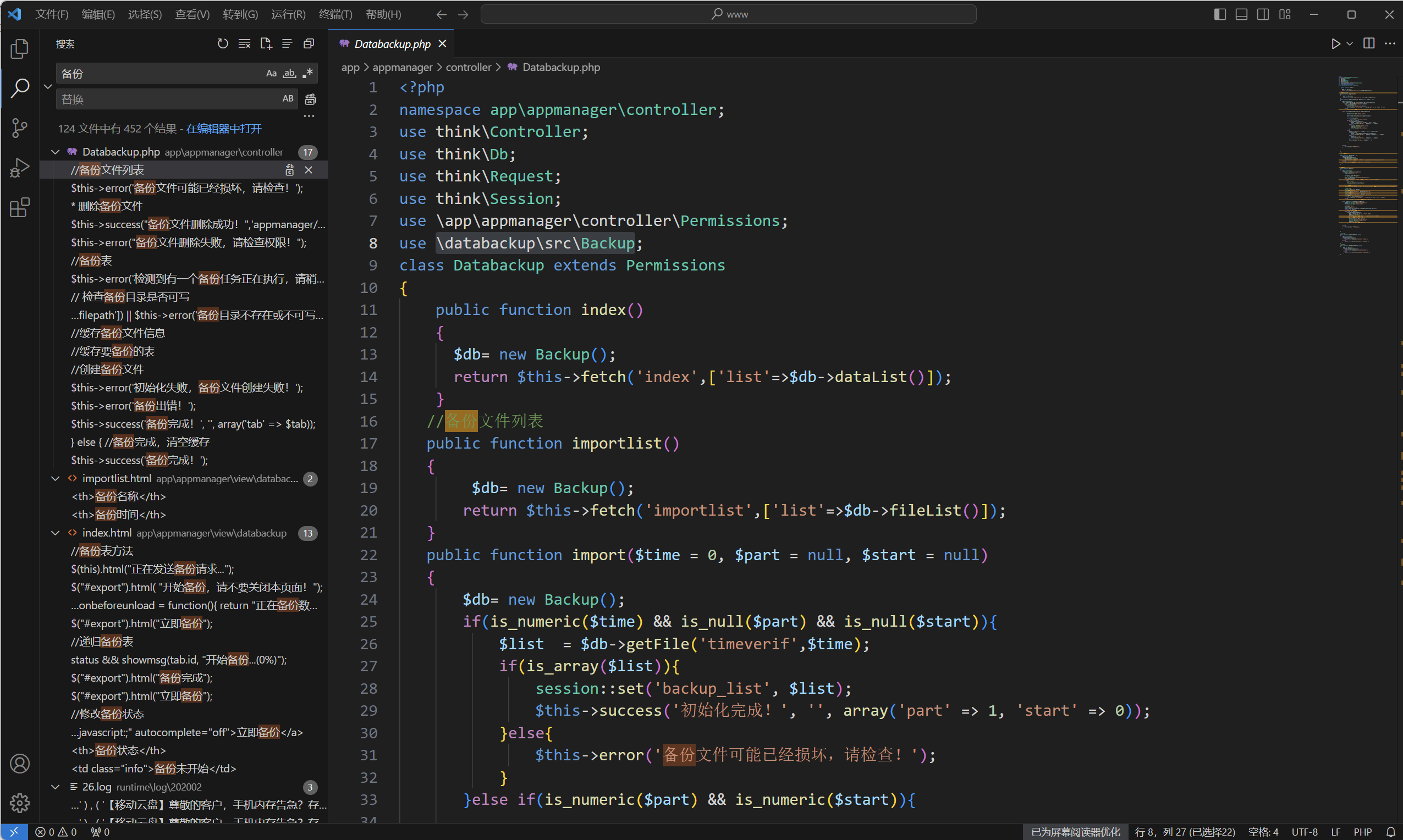Viewport: 1403px width, 840px height.
Task: Run the PHP file with play icon
Action: pos(1335,43)
